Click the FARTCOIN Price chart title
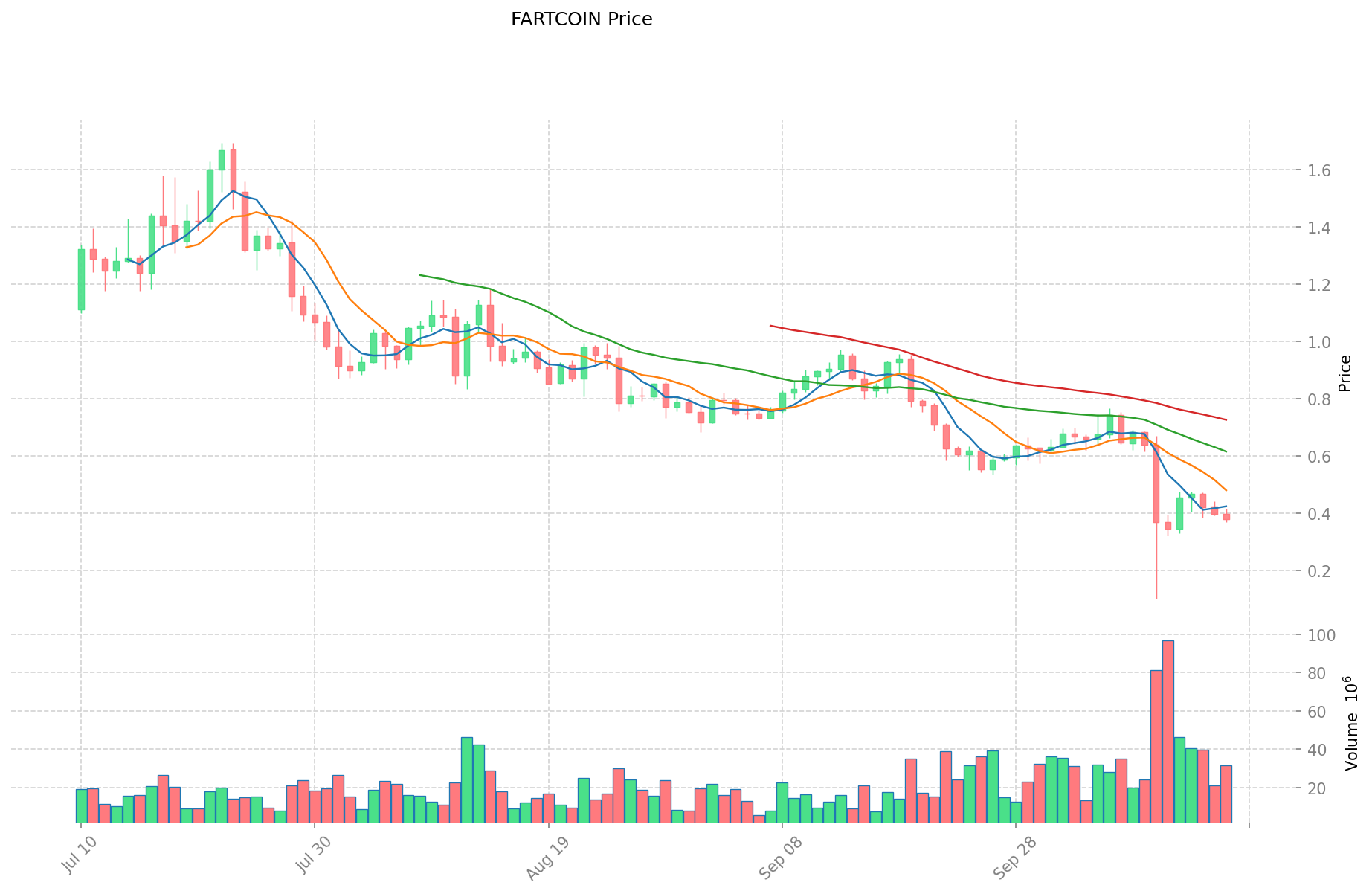 [x=581, y=20]
